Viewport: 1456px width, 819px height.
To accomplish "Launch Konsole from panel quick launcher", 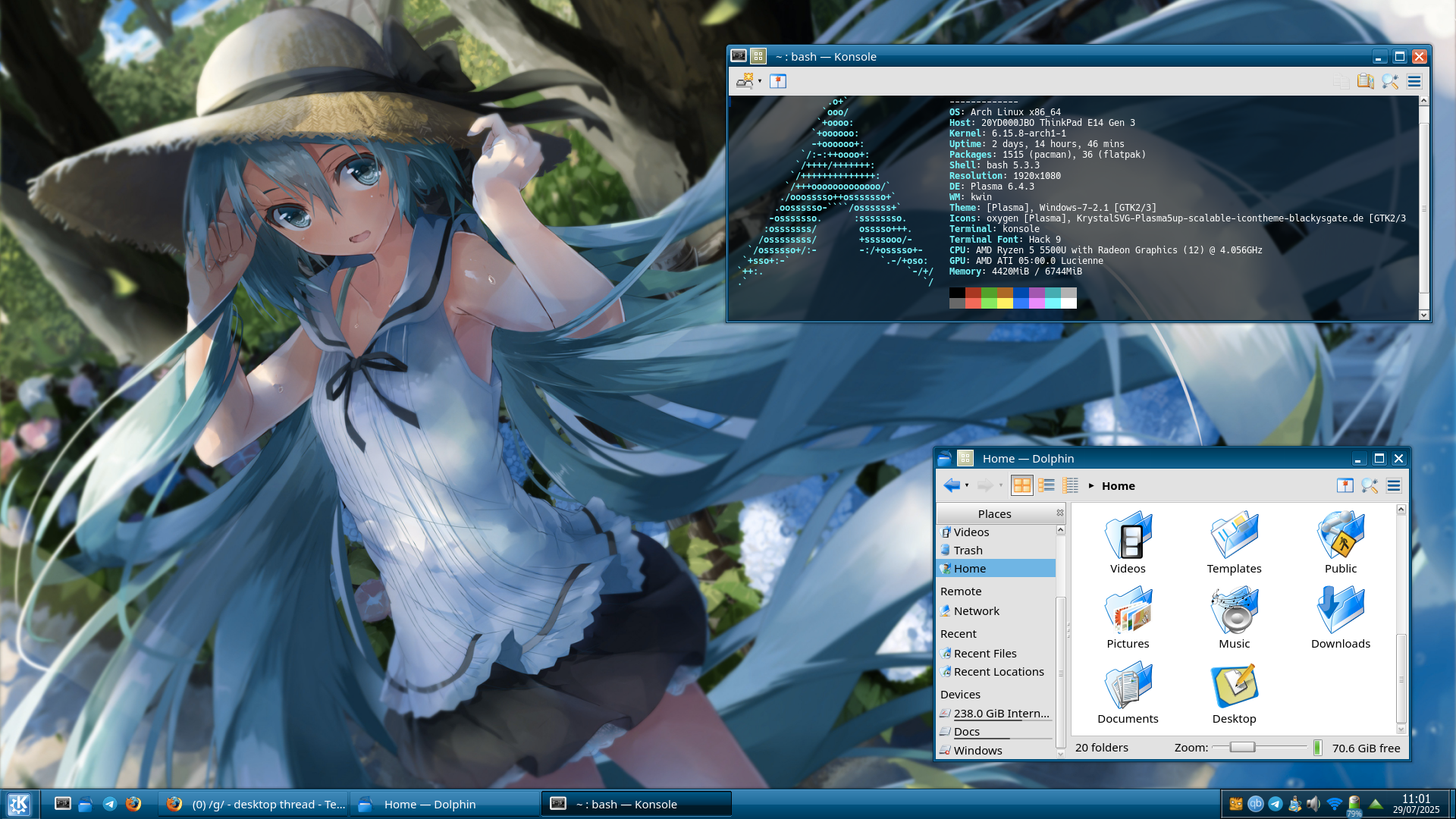I will click(63, 804).
